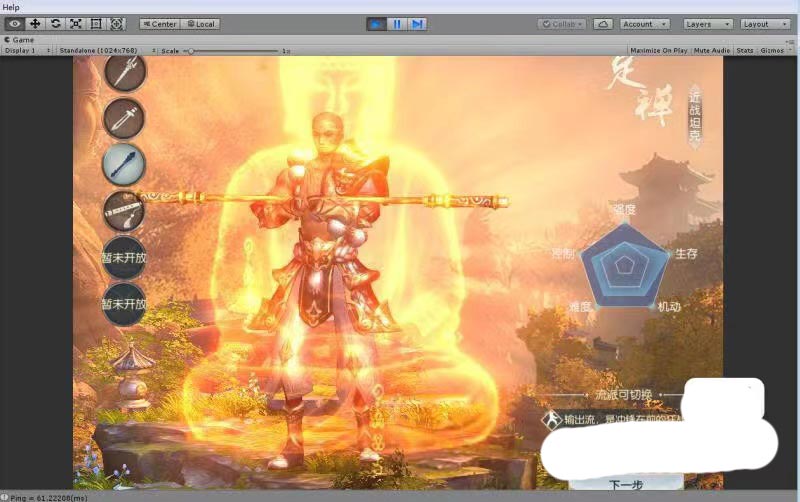
Task: Click the second 暂未开放 locked slot
Action: click(x=124, y=304)
